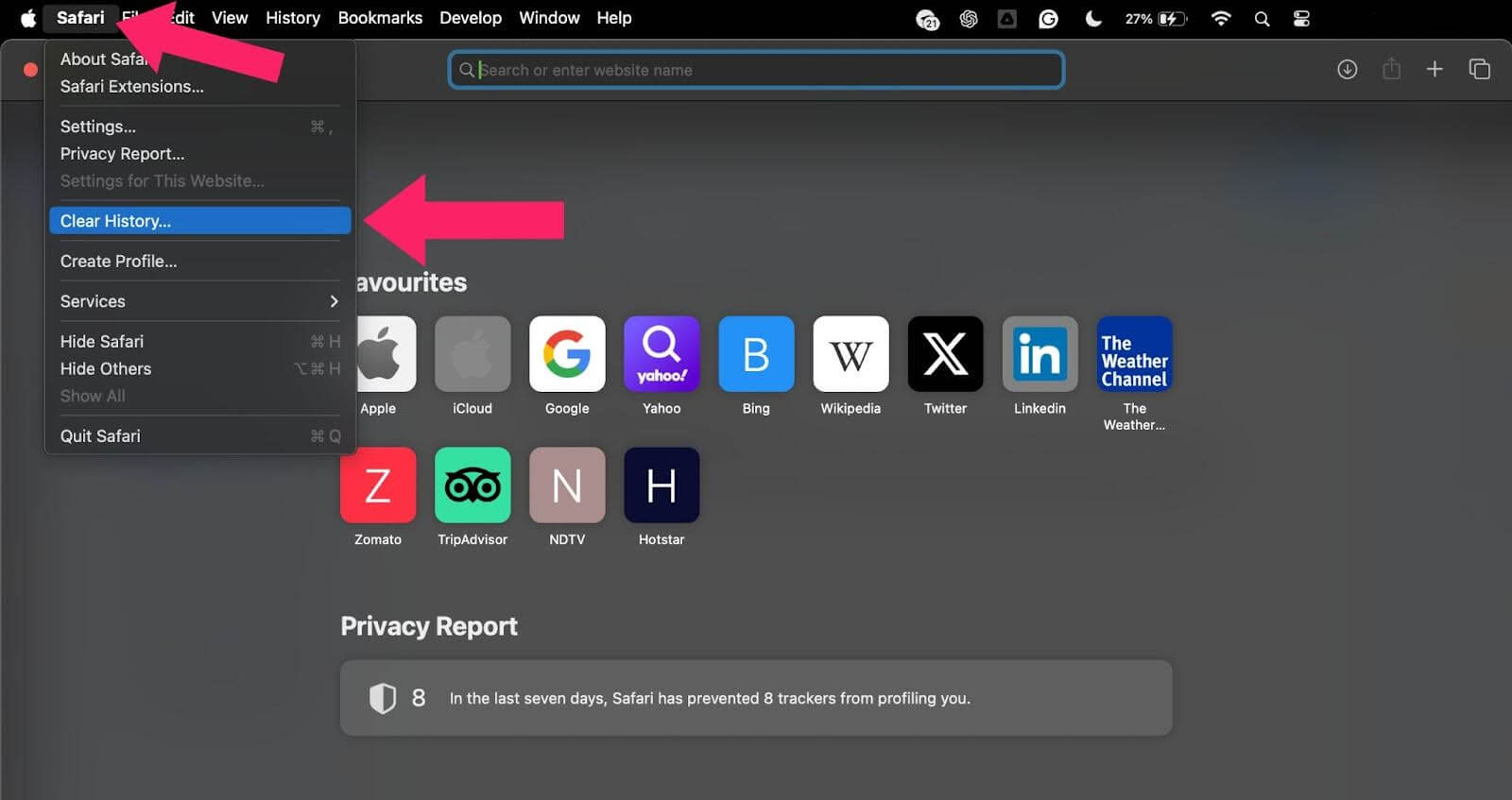Open Privacy Report... menu item

[200, 154]
